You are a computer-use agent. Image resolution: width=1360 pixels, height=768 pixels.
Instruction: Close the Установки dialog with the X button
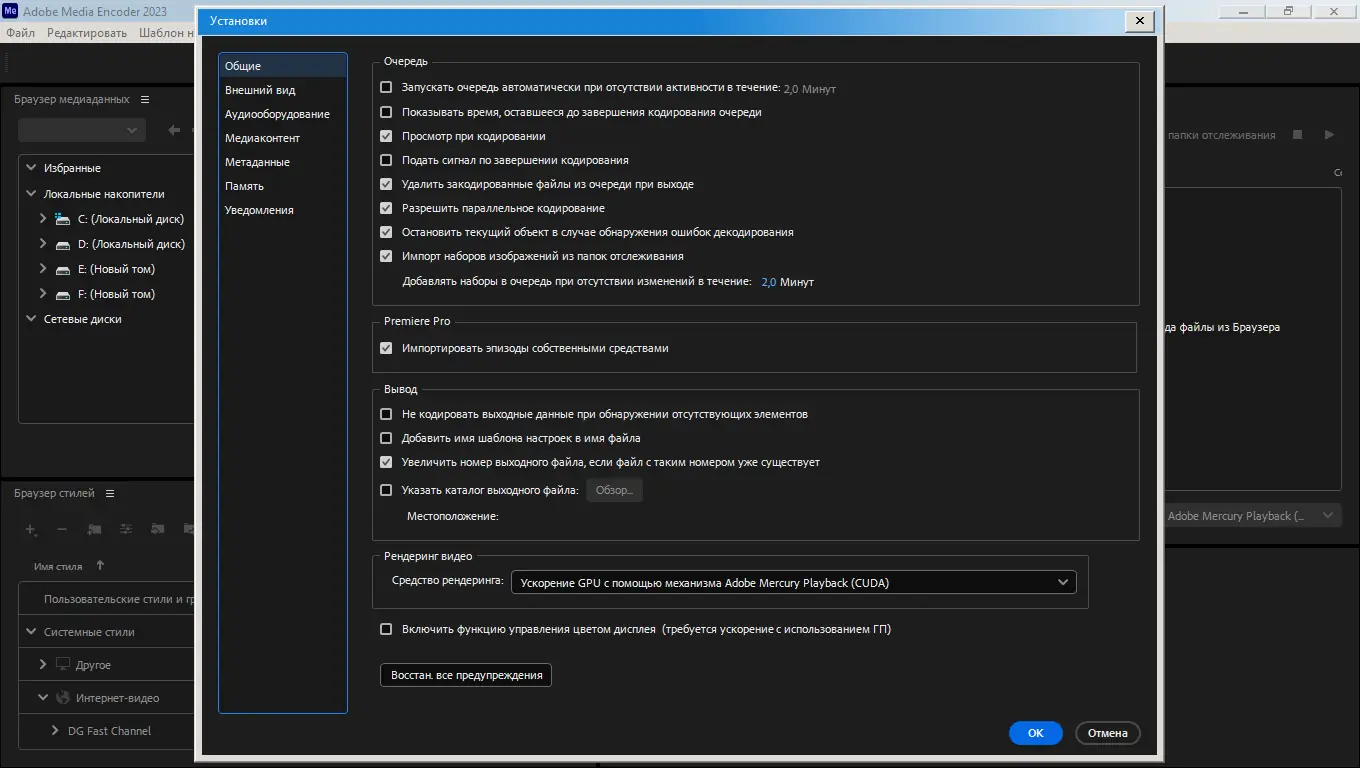1140,21
